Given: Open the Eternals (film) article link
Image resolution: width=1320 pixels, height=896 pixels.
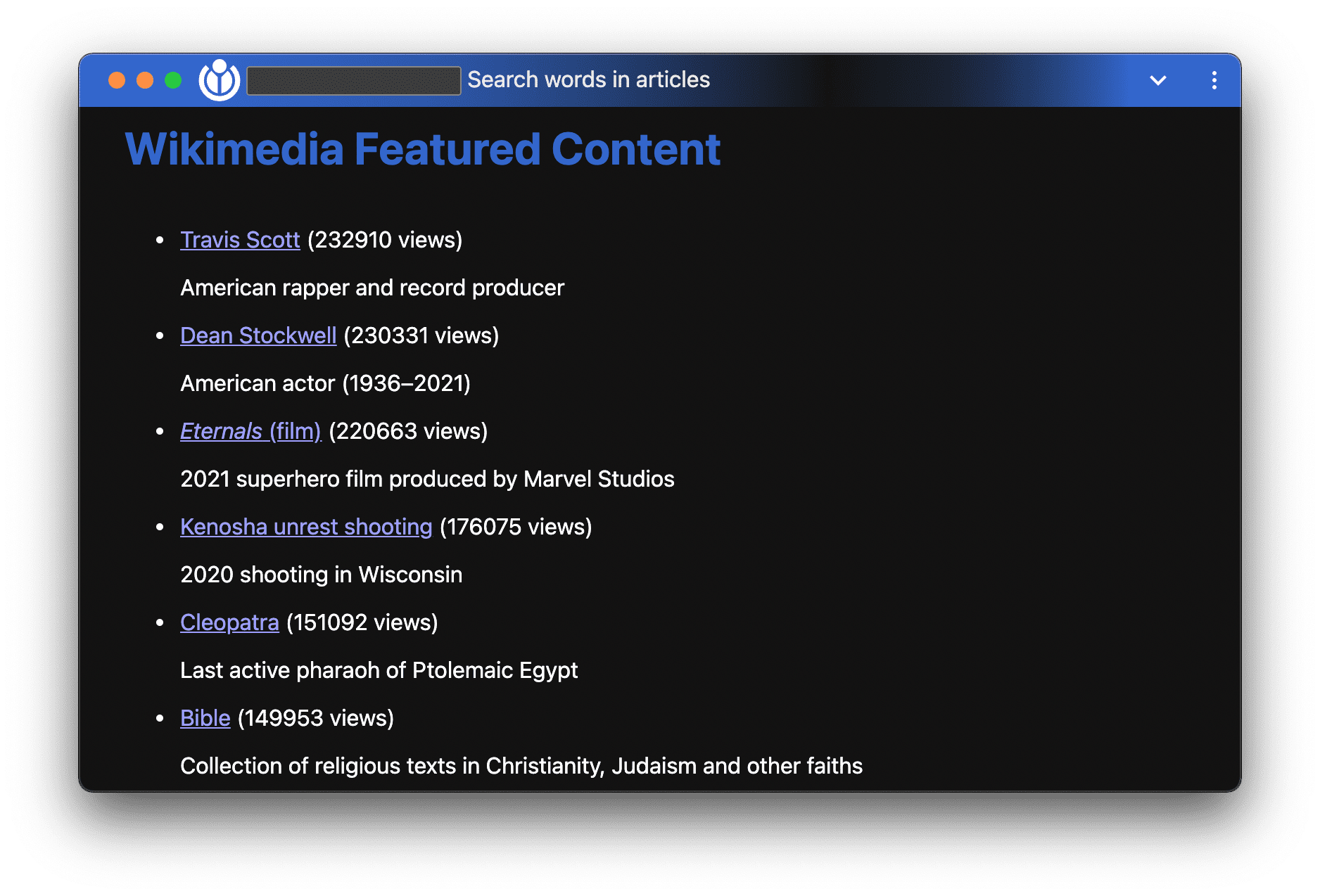Looking at the screenshot, I should (x=250, y=431).
